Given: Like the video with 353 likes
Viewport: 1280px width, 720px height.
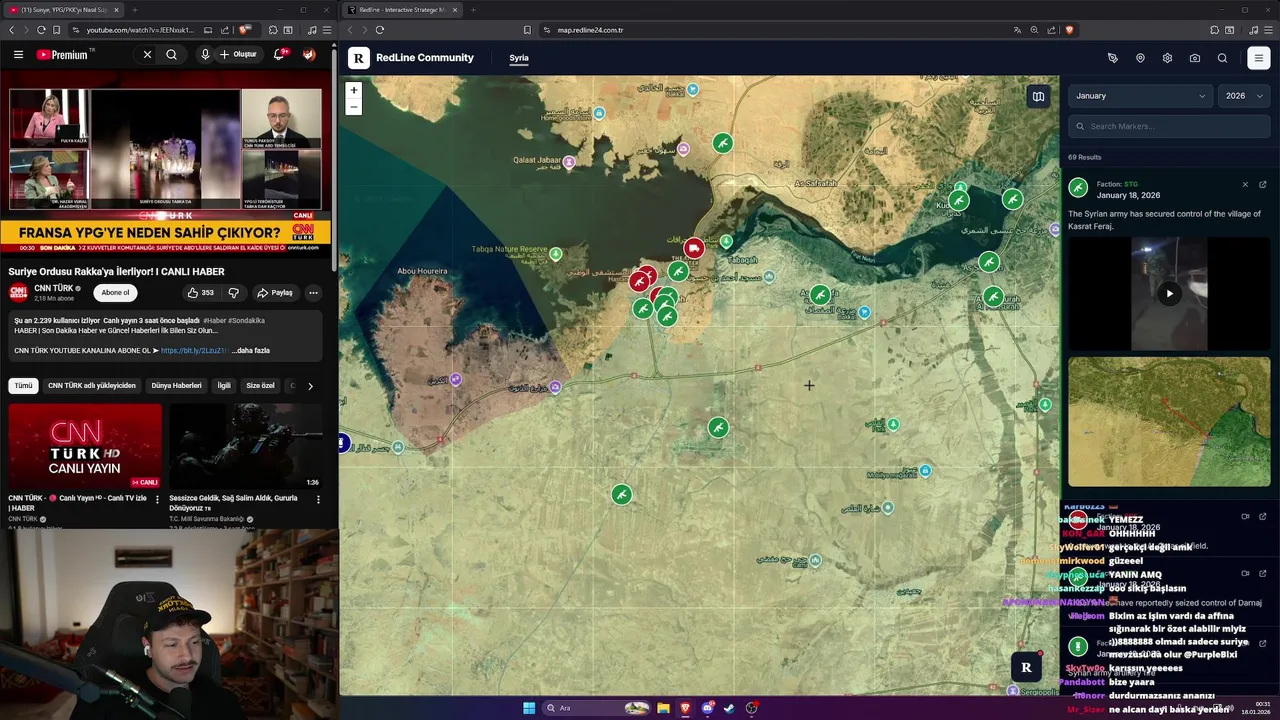Looking at the screenshot, I should pyautogui.click(x=201, y=293).
